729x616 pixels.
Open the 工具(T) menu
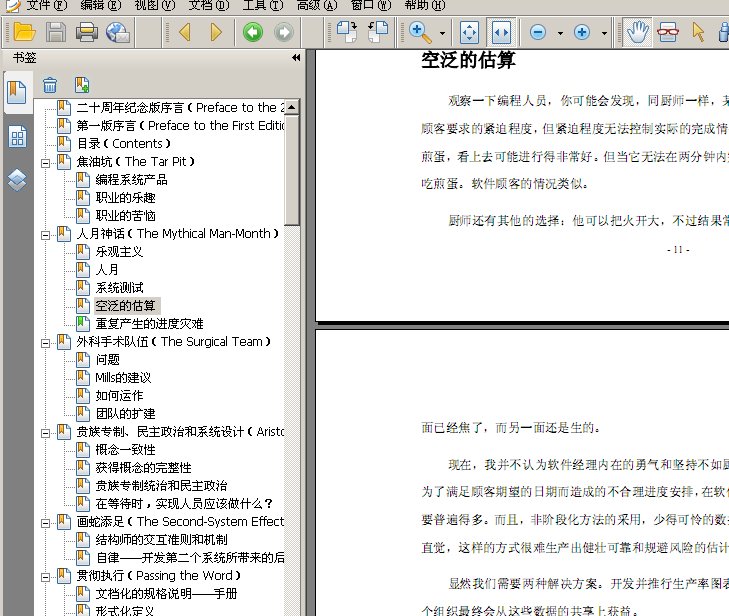[x=263, y=5]
